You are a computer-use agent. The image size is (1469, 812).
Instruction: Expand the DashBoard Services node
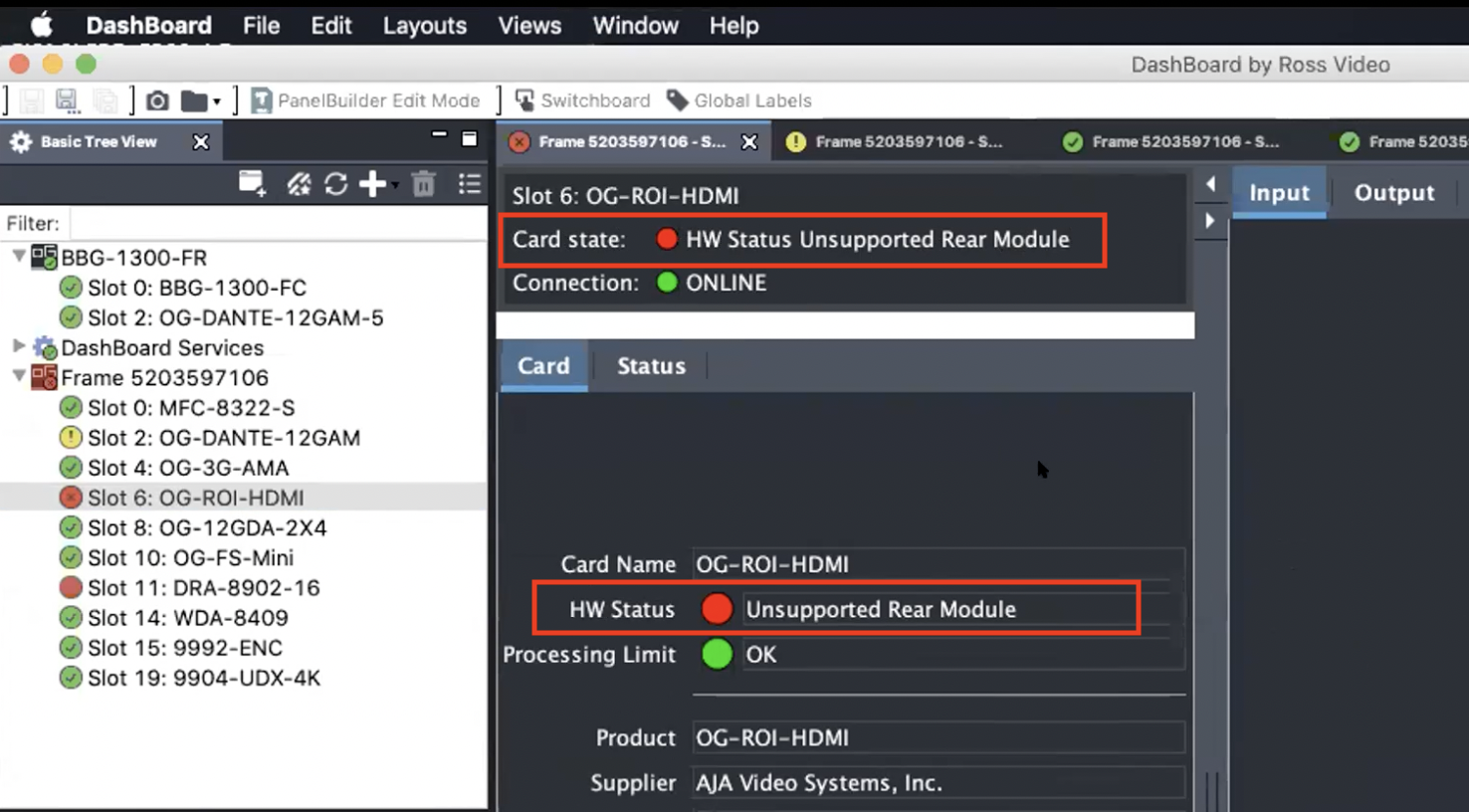coord(18,346)
